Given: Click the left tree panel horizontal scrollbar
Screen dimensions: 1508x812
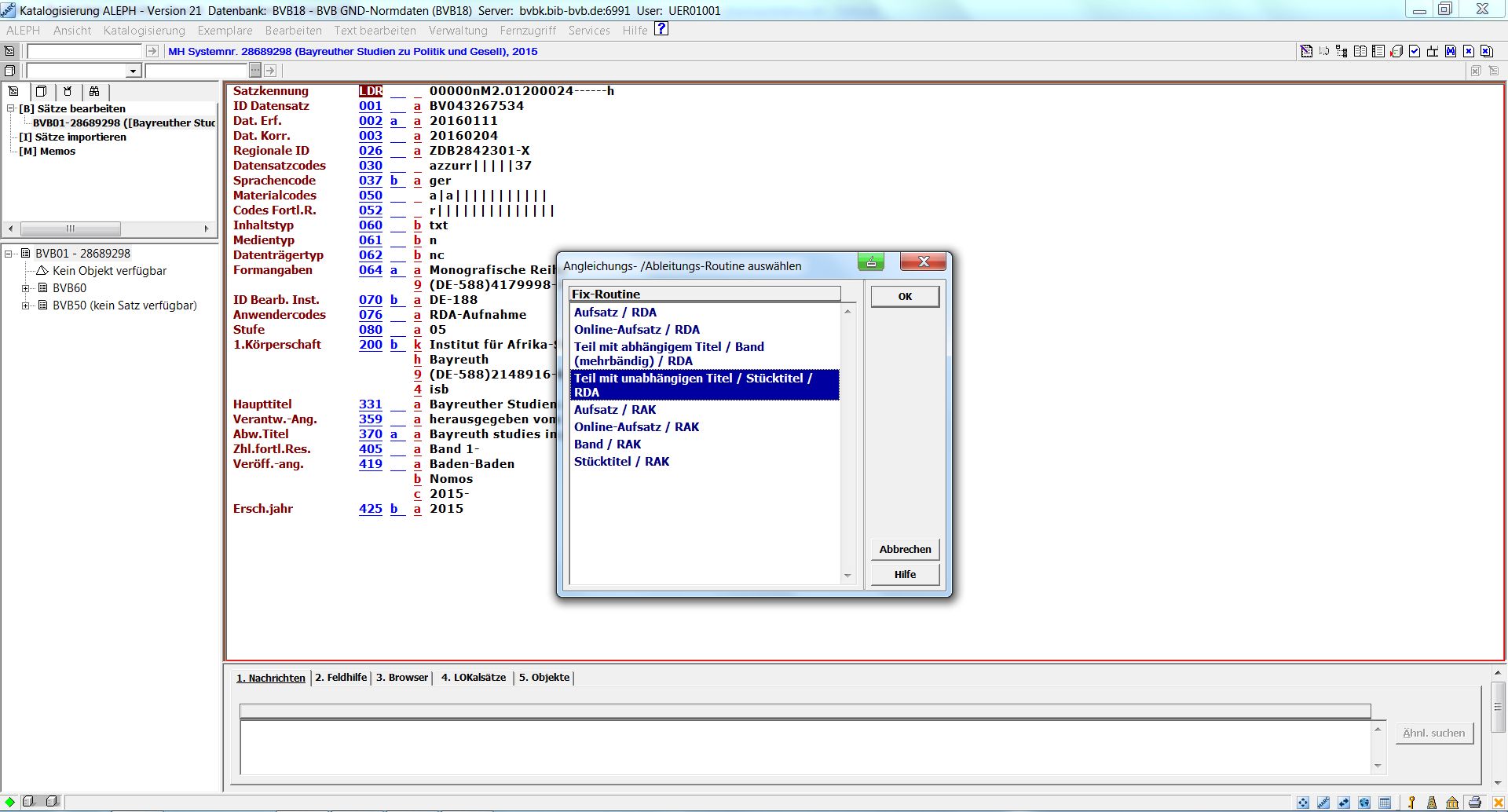Looking at the screenshot, I should click(108, 229).
